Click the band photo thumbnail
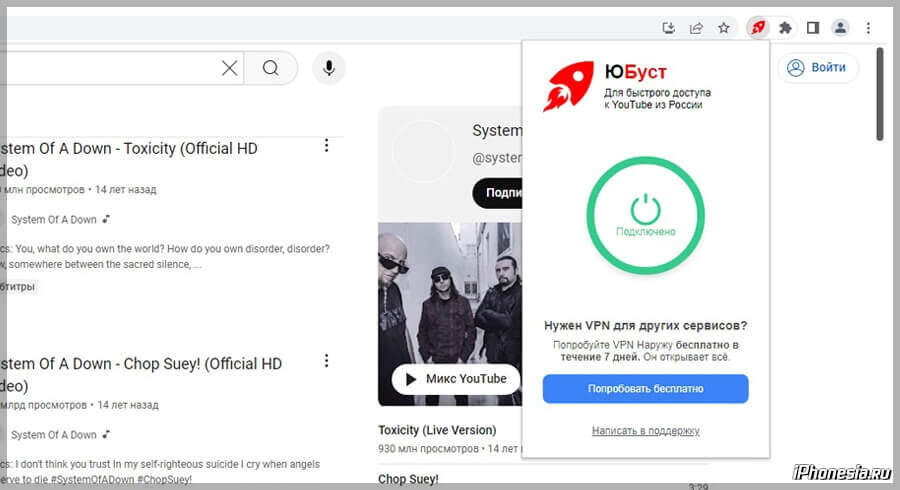 450,314
